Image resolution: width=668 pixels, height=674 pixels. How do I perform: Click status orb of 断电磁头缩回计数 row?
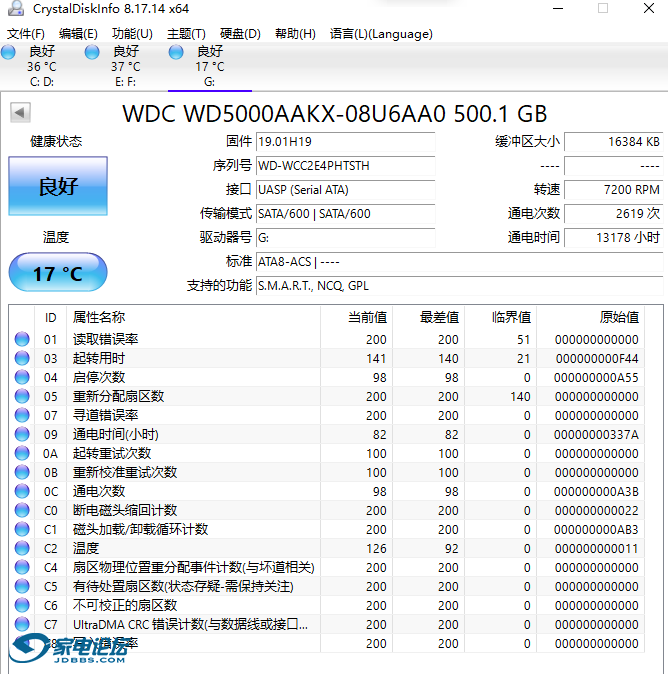(22, 510)
